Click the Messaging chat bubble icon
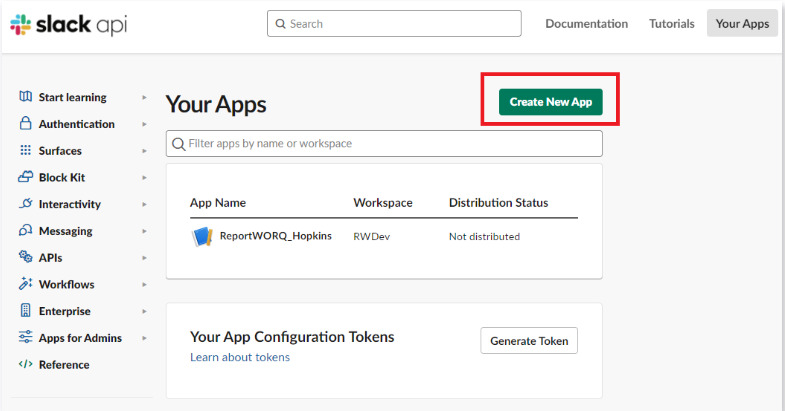This screenshot has width=785, height=411. click(x=25, y=231)
